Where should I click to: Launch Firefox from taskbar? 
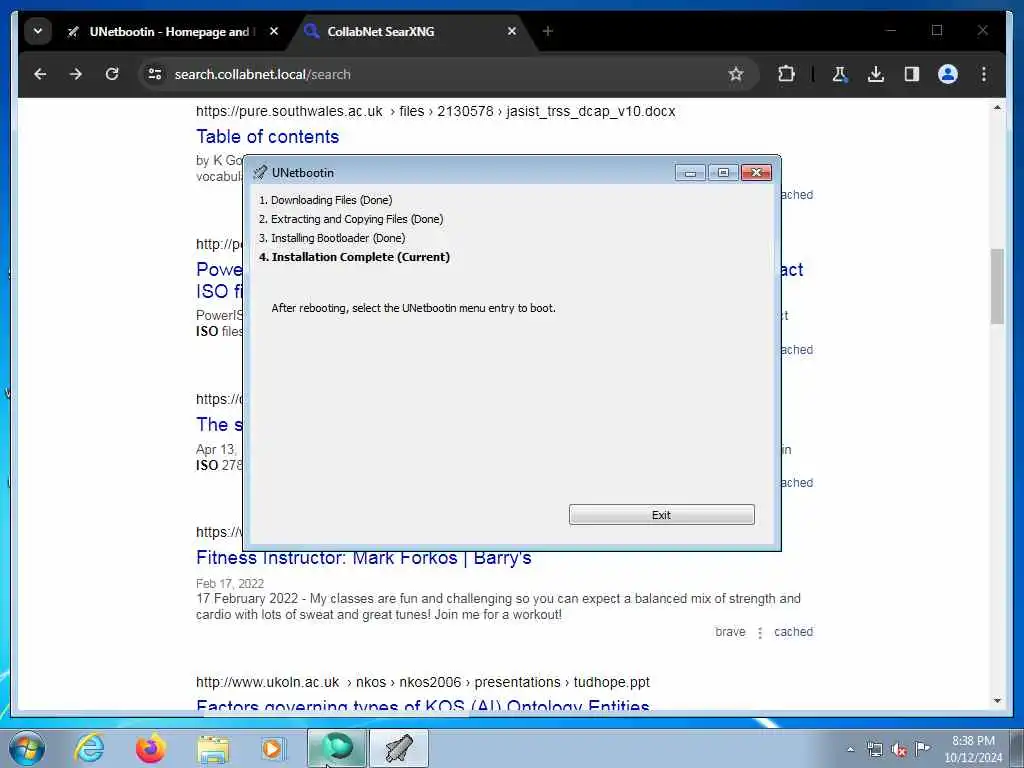click(151, 749)
